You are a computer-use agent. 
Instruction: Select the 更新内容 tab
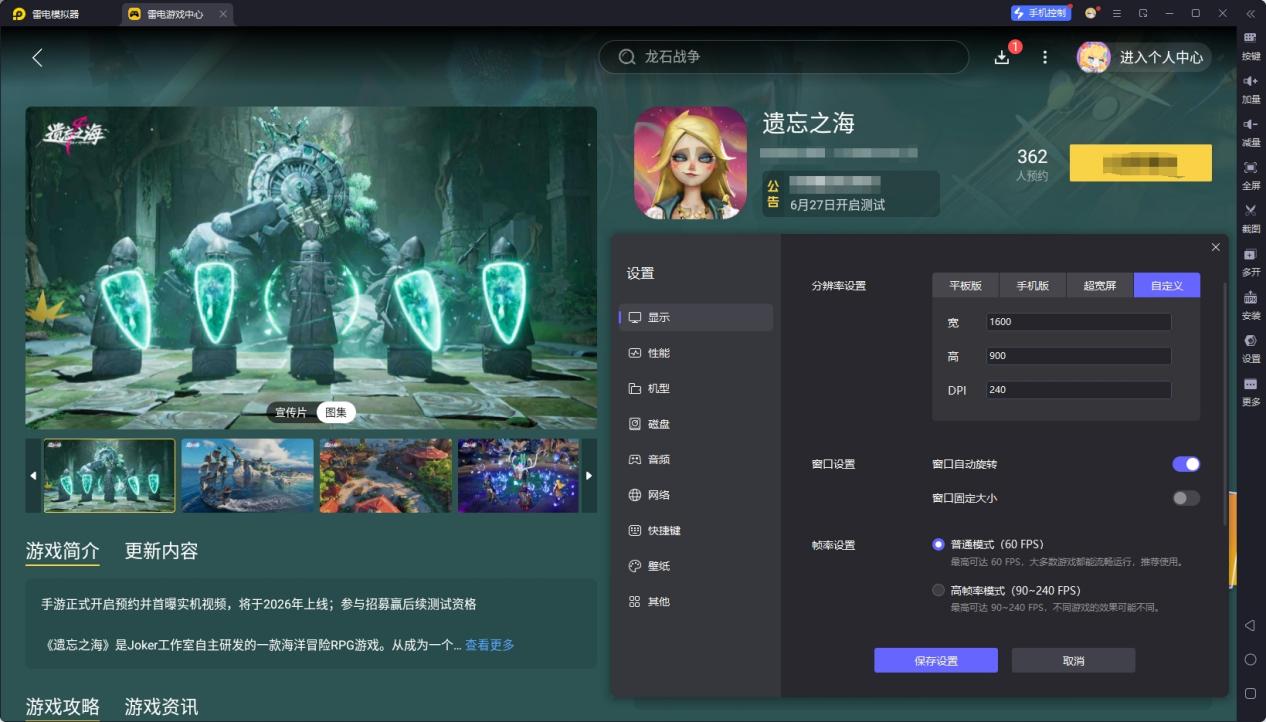[161, 551]
